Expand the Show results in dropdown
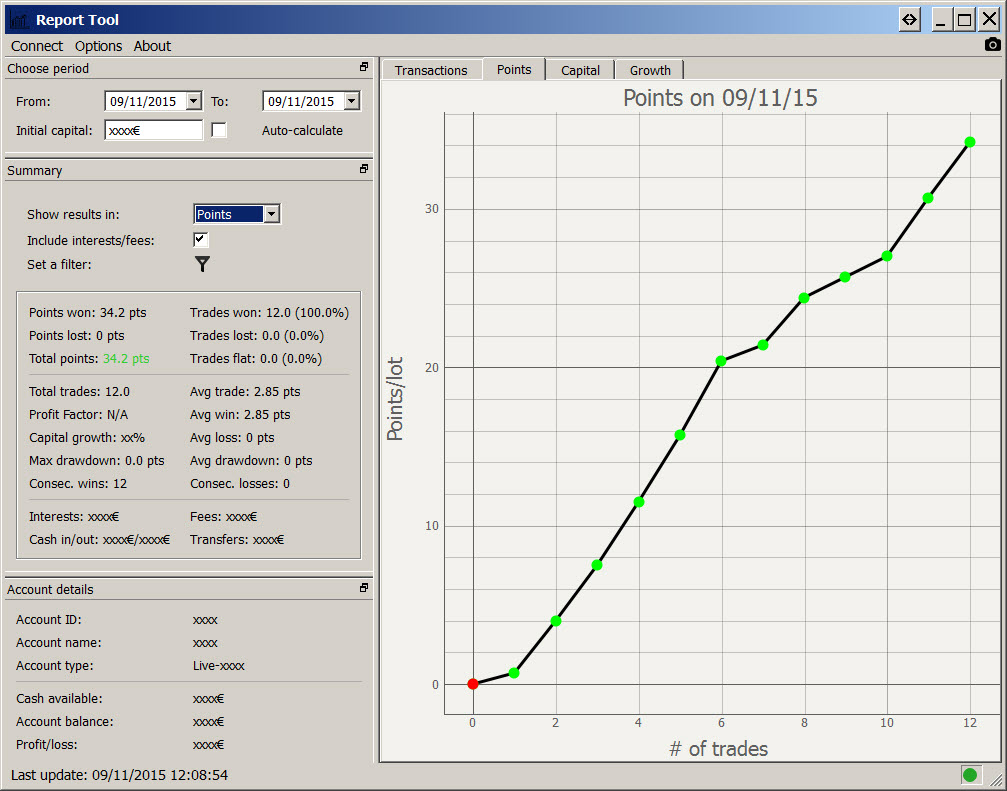The width and height of the screenshot is (1007, 791). tap(272, 214)
